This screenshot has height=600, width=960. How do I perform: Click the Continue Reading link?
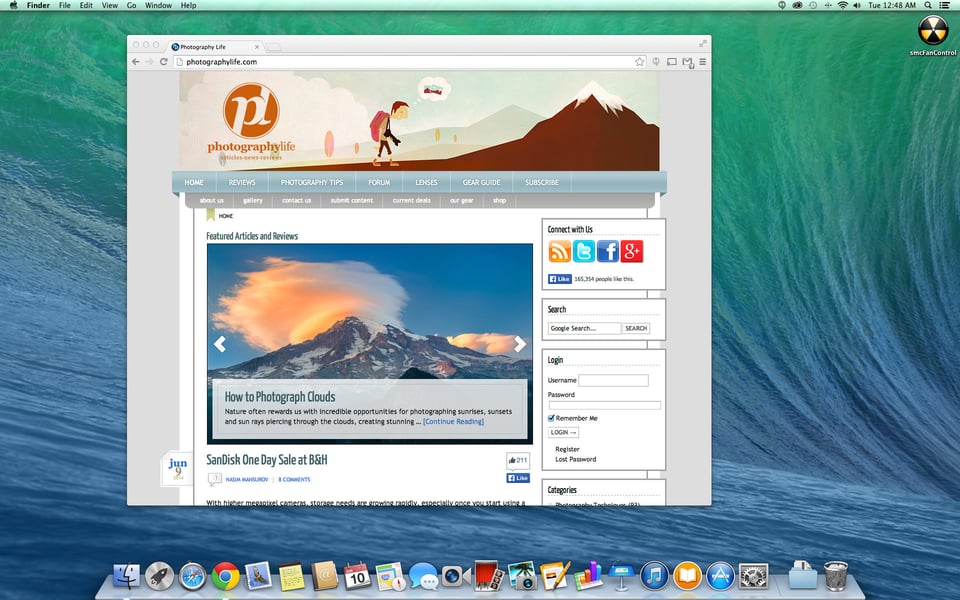(x=453, y=421)
